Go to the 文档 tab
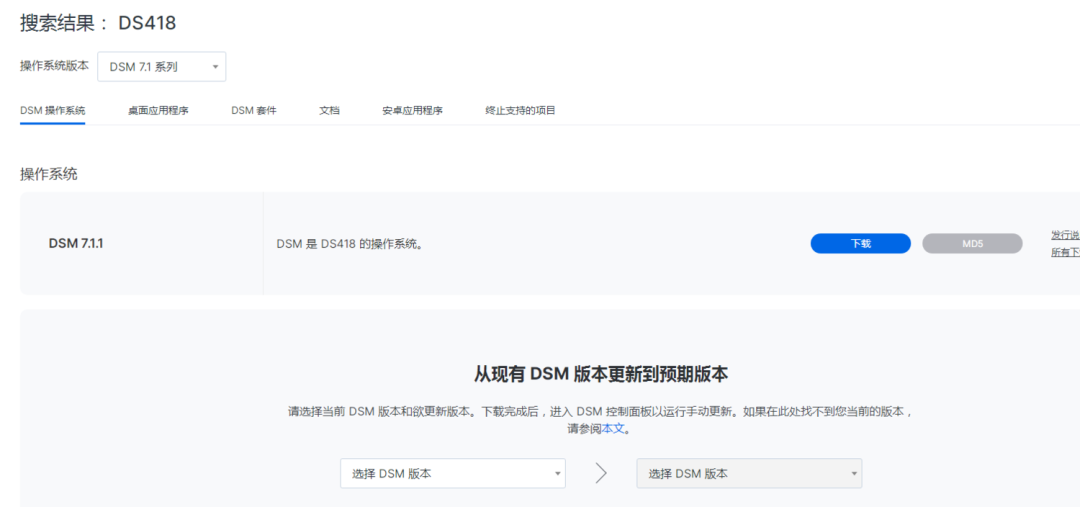 click(x=329, y=111)
